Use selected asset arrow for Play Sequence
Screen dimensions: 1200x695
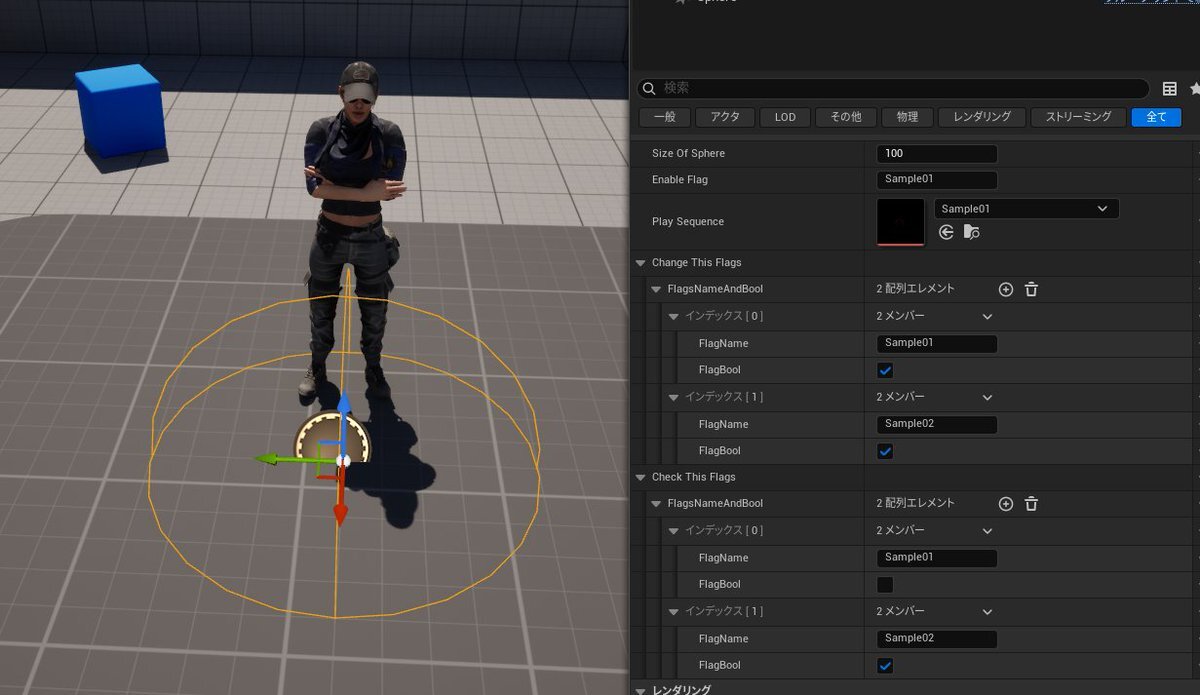tap(946, 232)
